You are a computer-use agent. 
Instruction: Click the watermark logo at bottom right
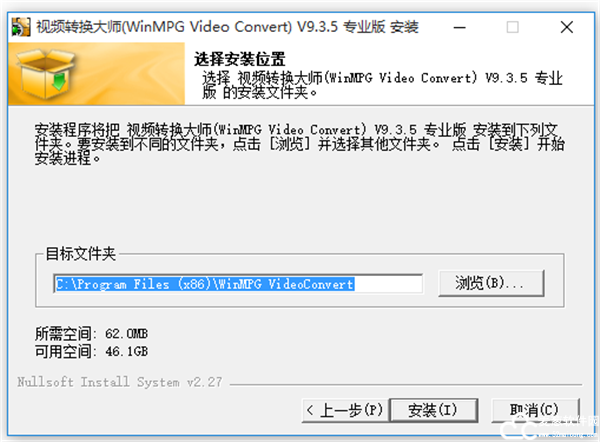[549, 427]
